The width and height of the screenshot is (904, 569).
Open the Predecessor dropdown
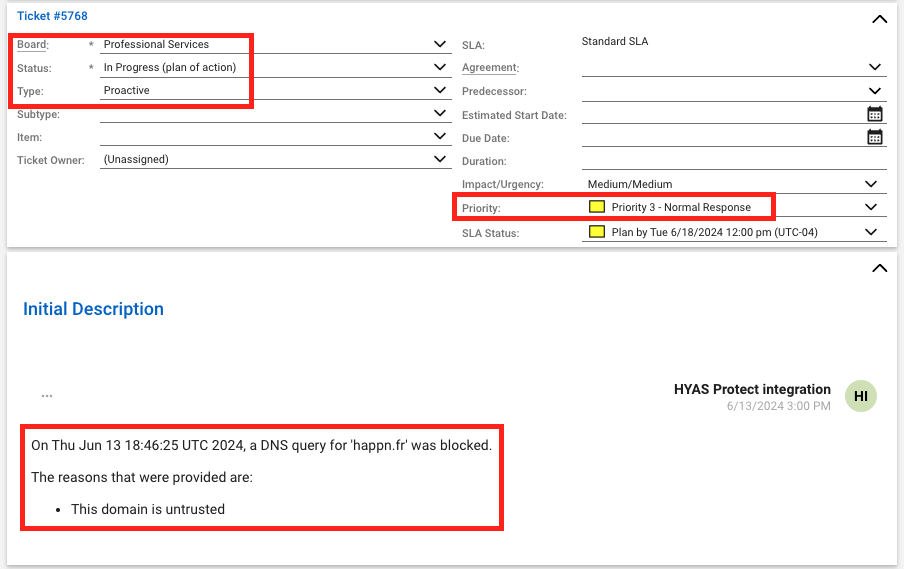pyautogui.click(x=876, y=91)
